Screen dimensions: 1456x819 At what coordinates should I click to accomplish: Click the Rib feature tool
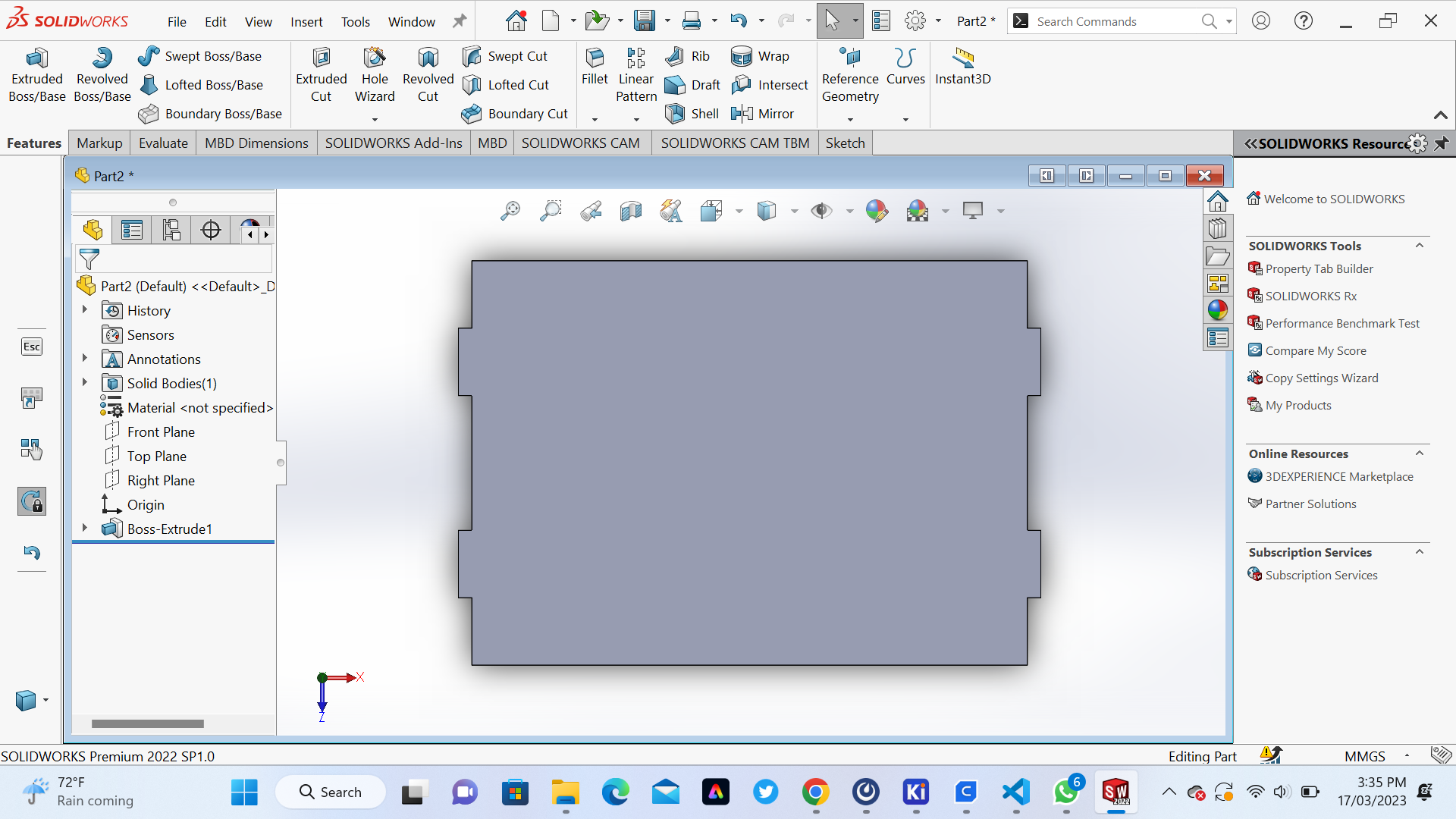tap(687, 56)
